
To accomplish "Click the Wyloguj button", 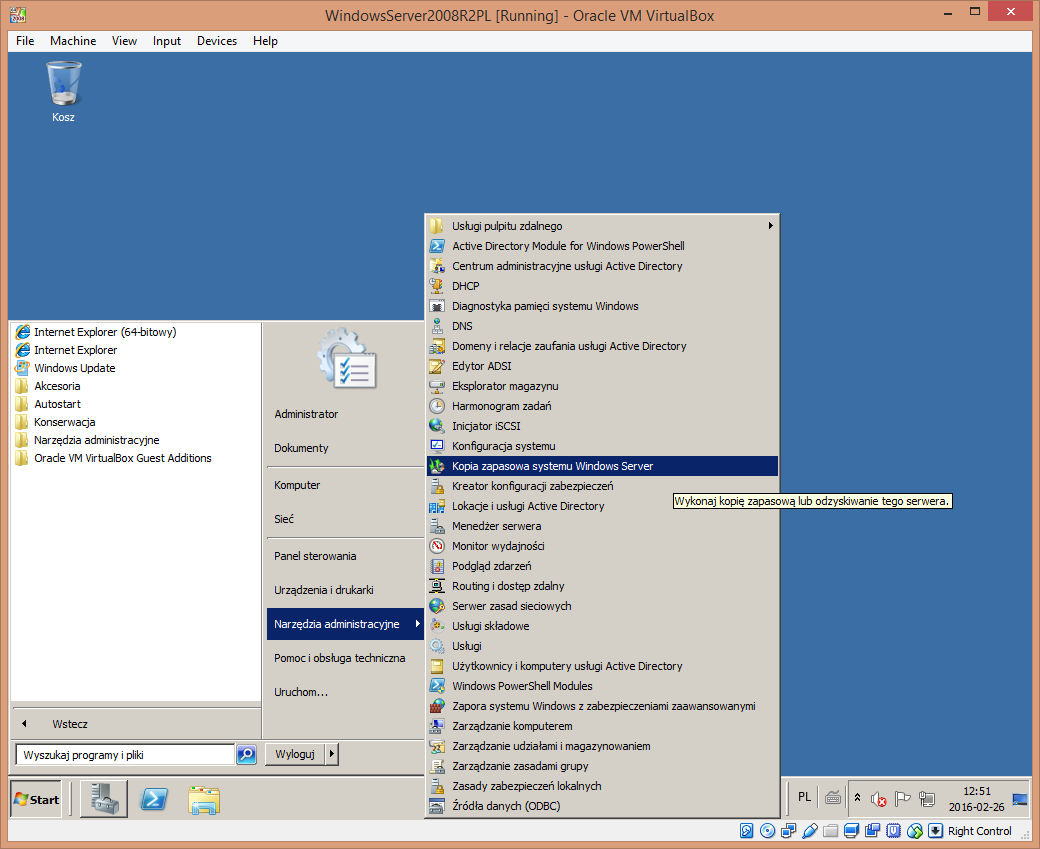I will pyautogui.click(x=295, y=754).
